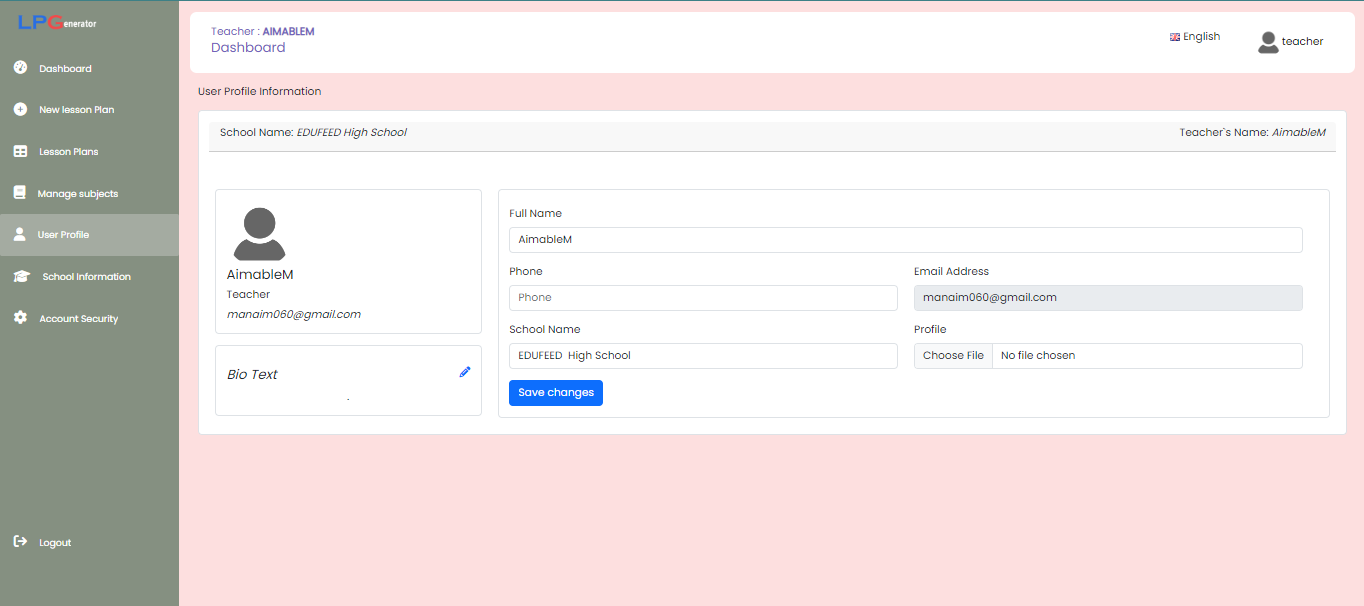
Task: Focus the Phone input field
Action: click(703, 298)
